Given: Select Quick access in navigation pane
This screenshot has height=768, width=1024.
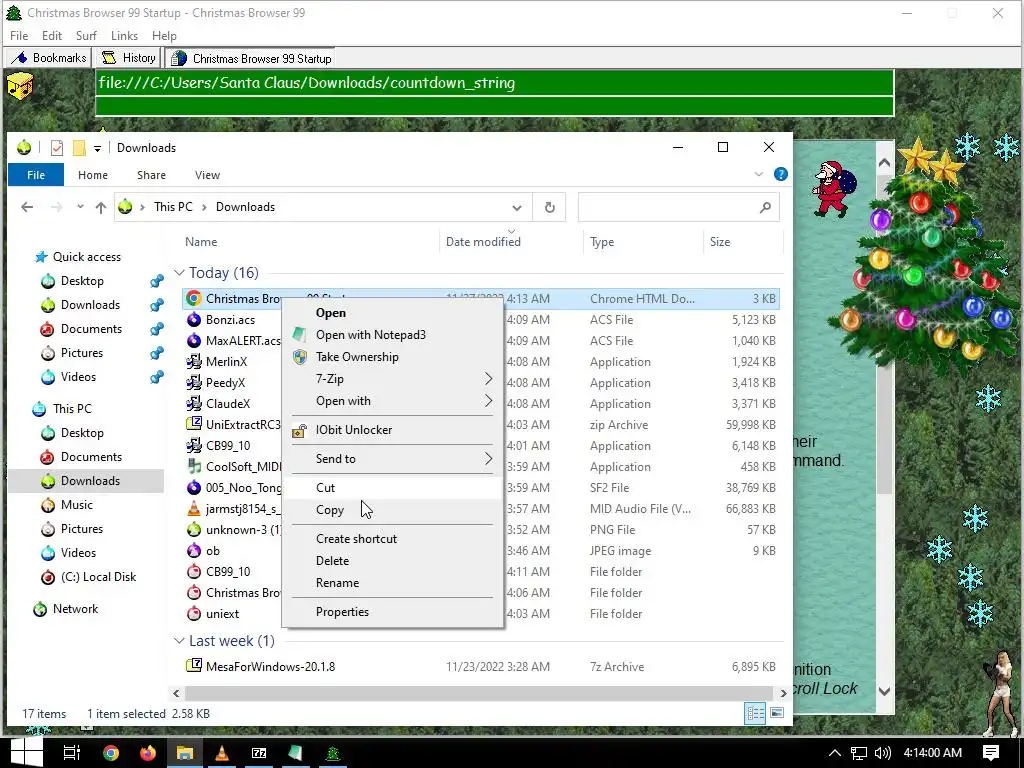Looking at the screenshot, I should (x=86, y=257).
